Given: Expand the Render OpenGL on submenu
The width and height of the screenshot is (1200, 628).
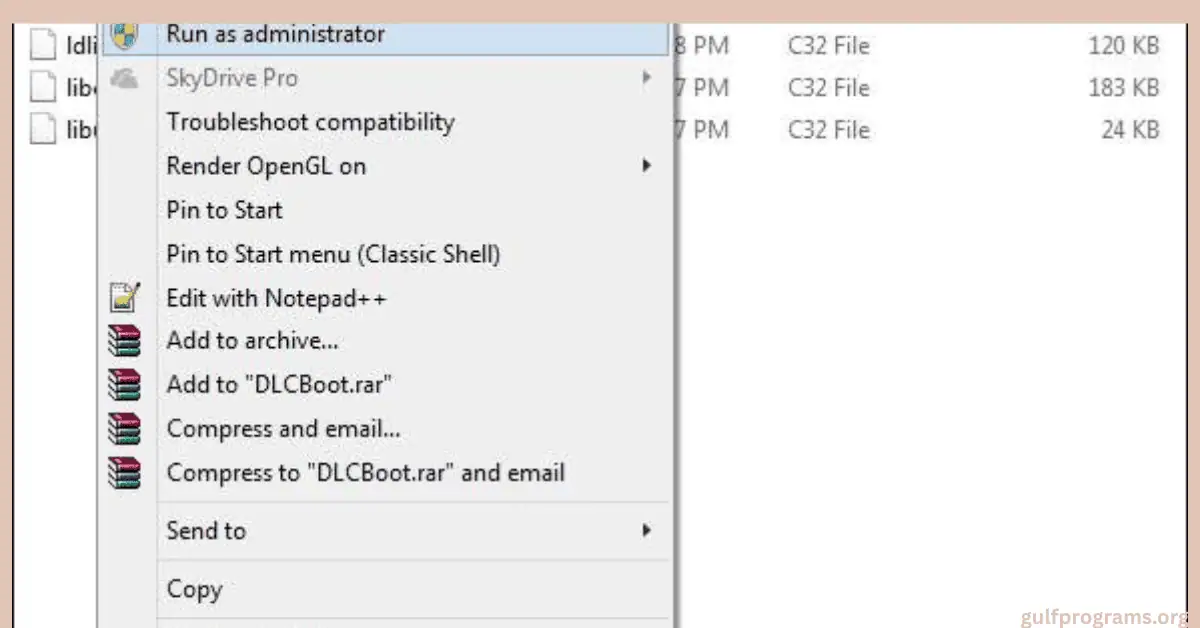Looking at the screenshot, I should [x=646, y=166].
